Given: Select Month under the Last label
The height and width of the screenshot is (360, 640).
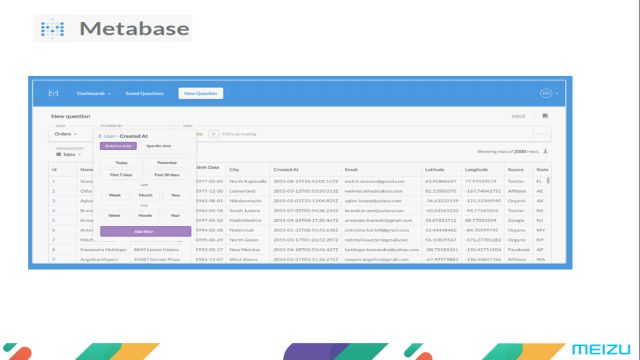Looking at the screenshot, I should [145, 195].
